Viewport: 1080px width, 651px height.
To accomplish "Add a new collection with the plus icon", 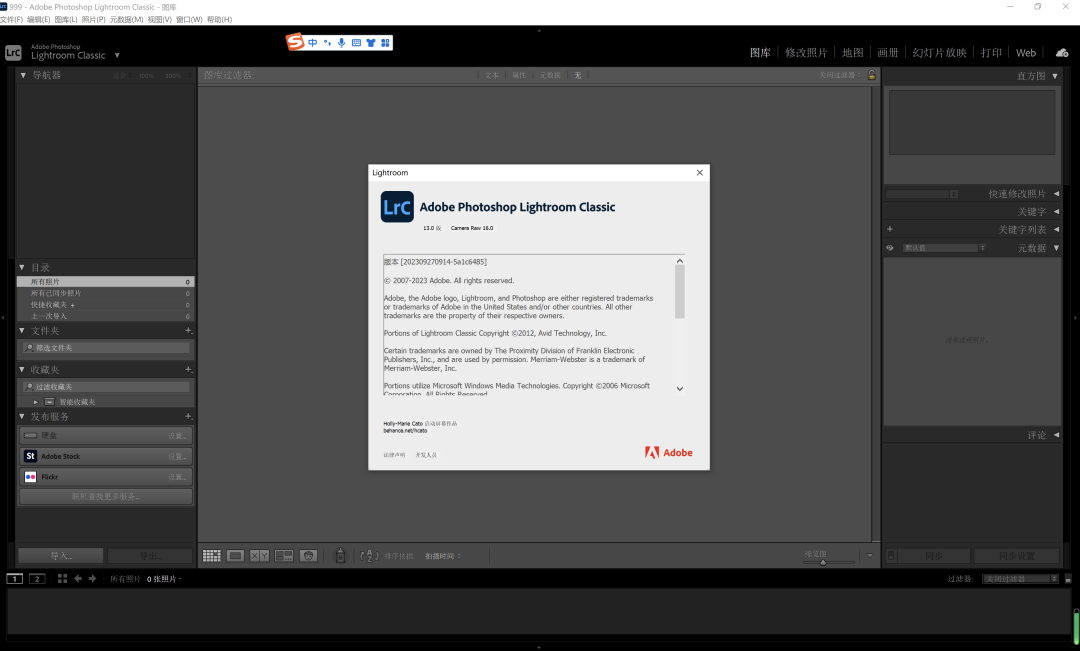I will [188, 369].
